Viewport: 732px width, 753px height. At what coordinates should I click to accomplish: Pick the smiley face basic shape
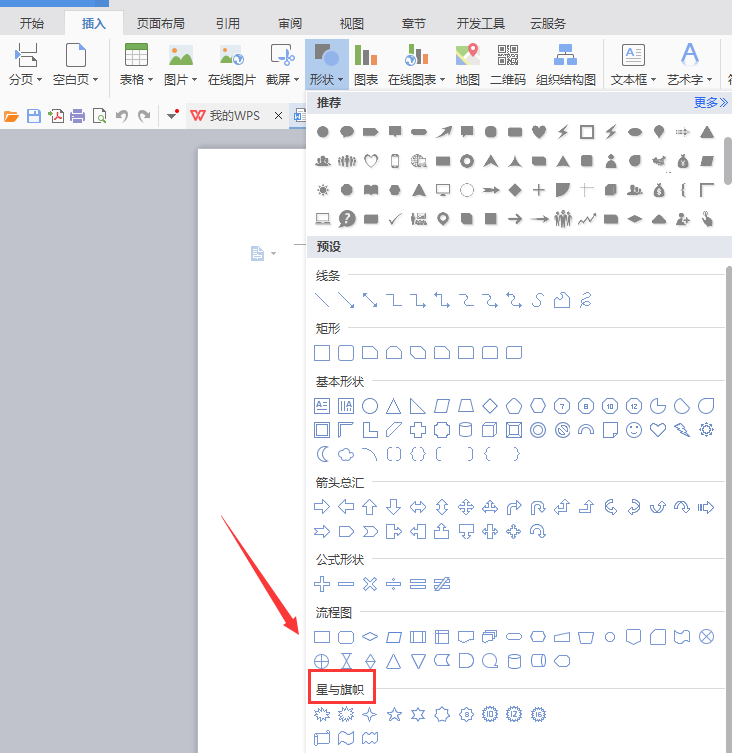click(x=634, y=430)
